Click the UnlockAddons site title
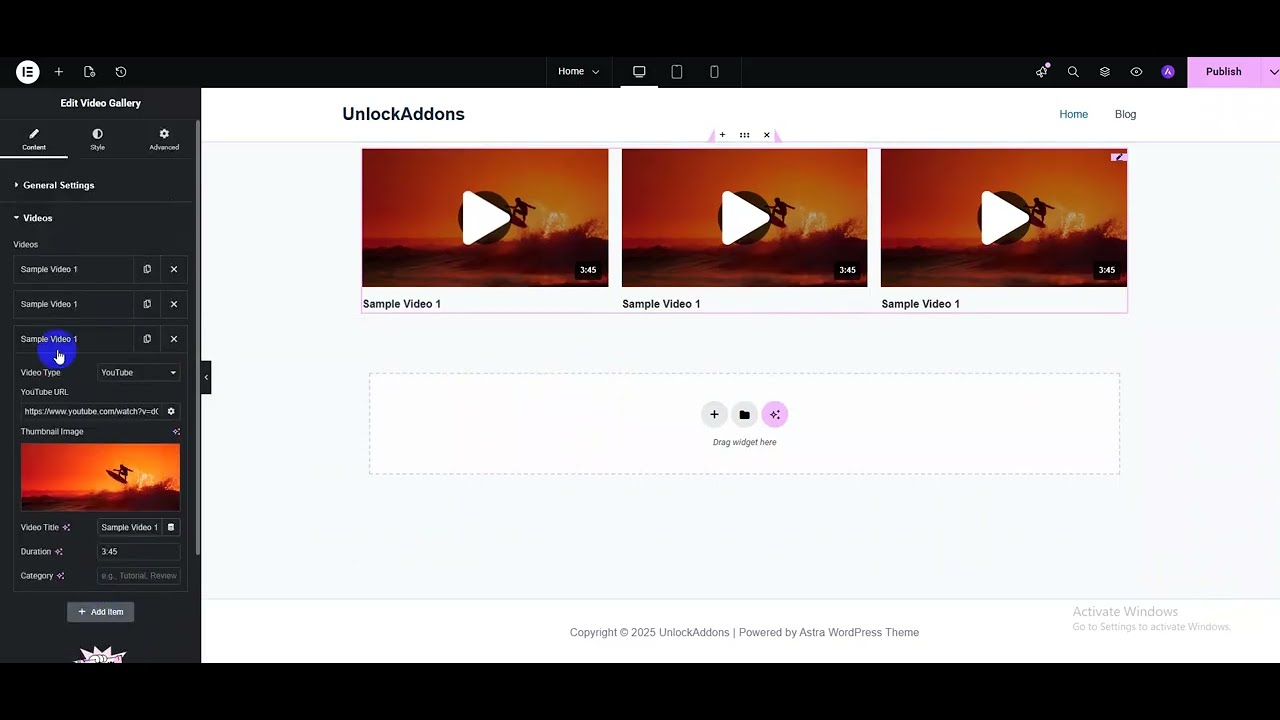 403,114
